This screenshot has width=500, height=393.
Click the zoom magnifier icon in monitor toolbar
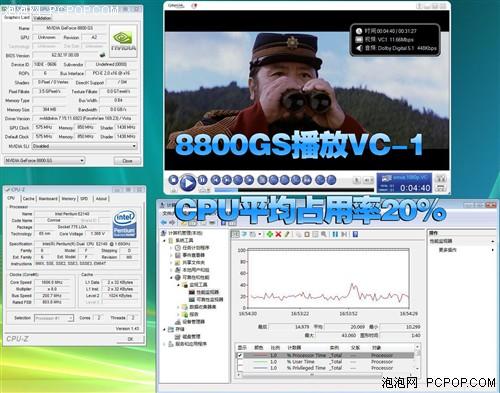(x=323, y=234)
